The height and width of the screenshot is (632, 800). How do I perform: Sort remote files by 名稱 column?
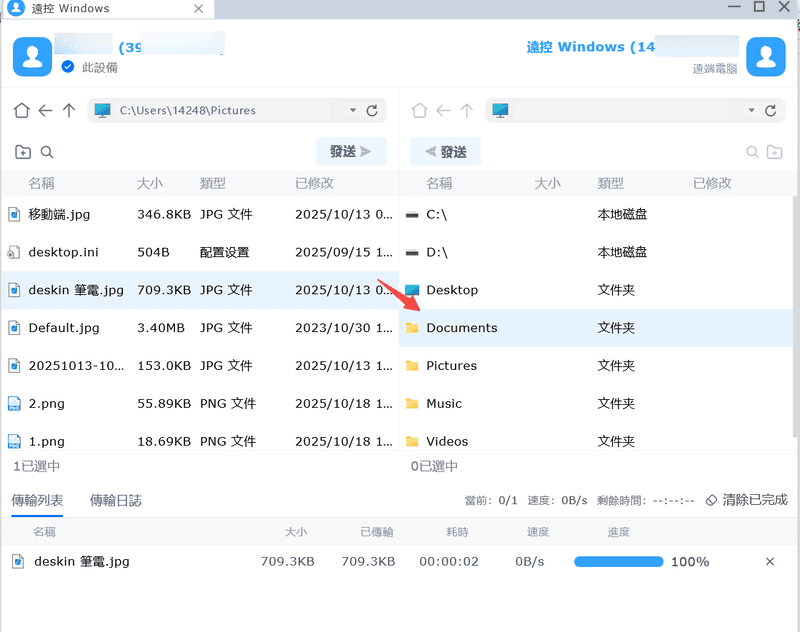(x=439, y=183)
